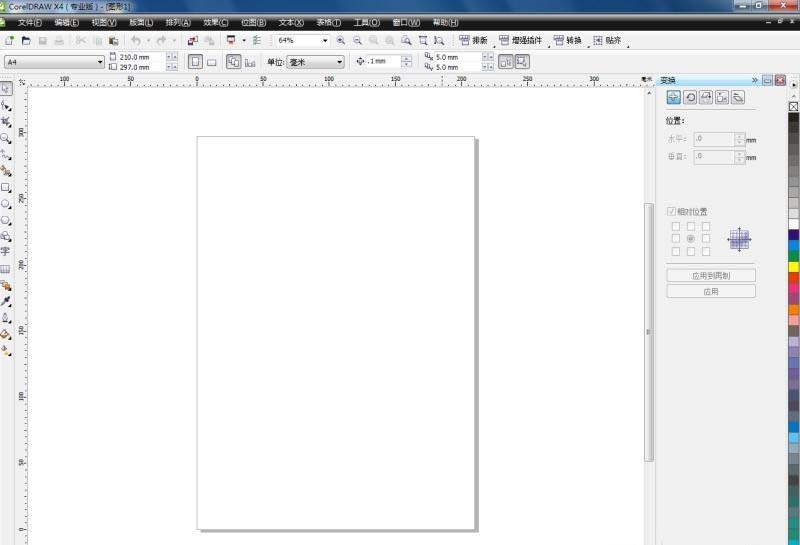Open the units (毫米) dropdown
This screenshot has height=545, width=800.
click(x=339, y=62)
